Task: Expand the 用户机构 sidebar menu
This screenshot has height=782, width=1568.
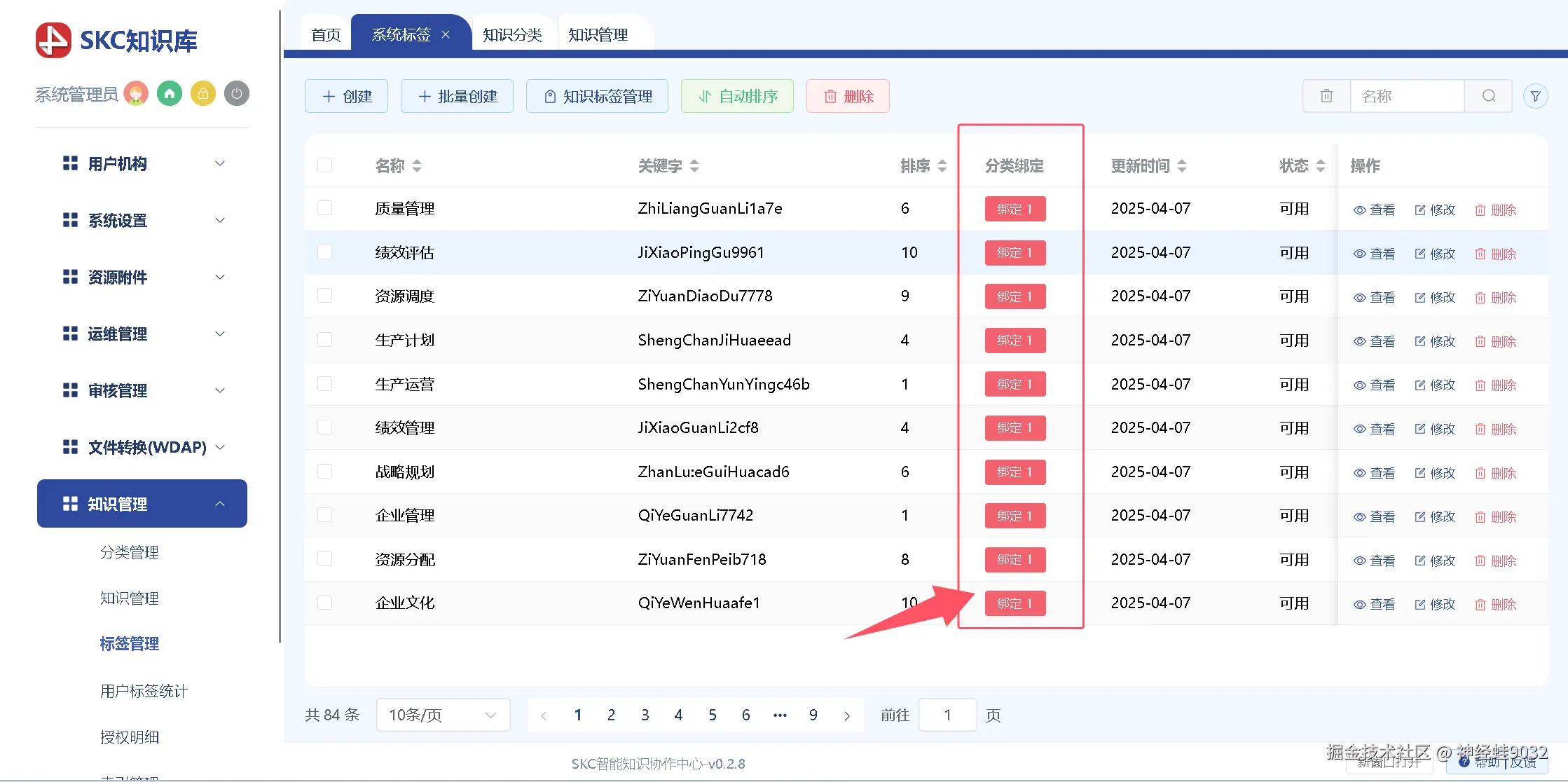Action: coord(142,164)
